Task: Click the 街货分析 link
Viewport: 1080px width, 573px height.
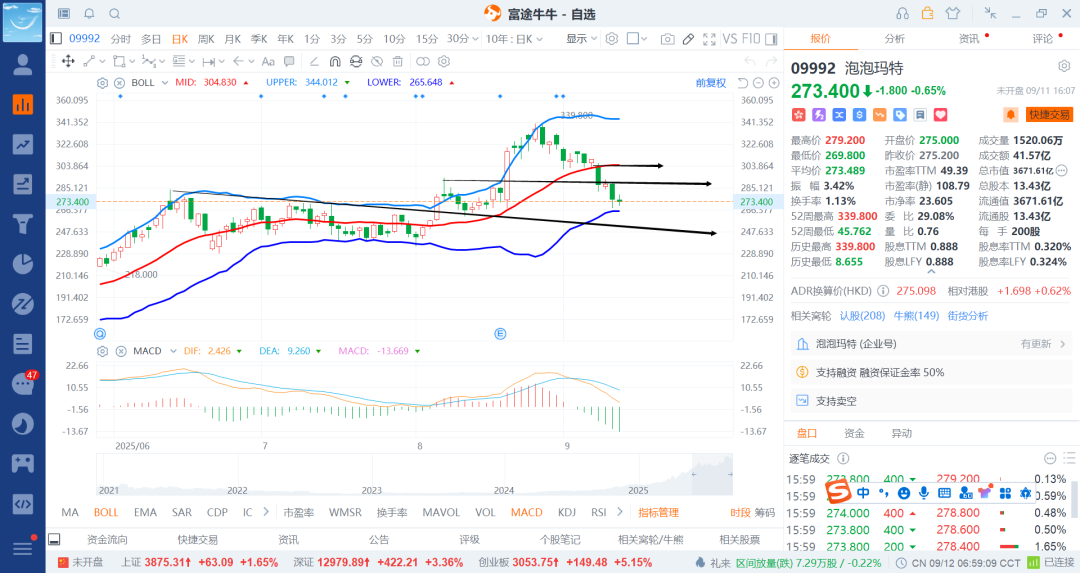Action: pos(968,315)
